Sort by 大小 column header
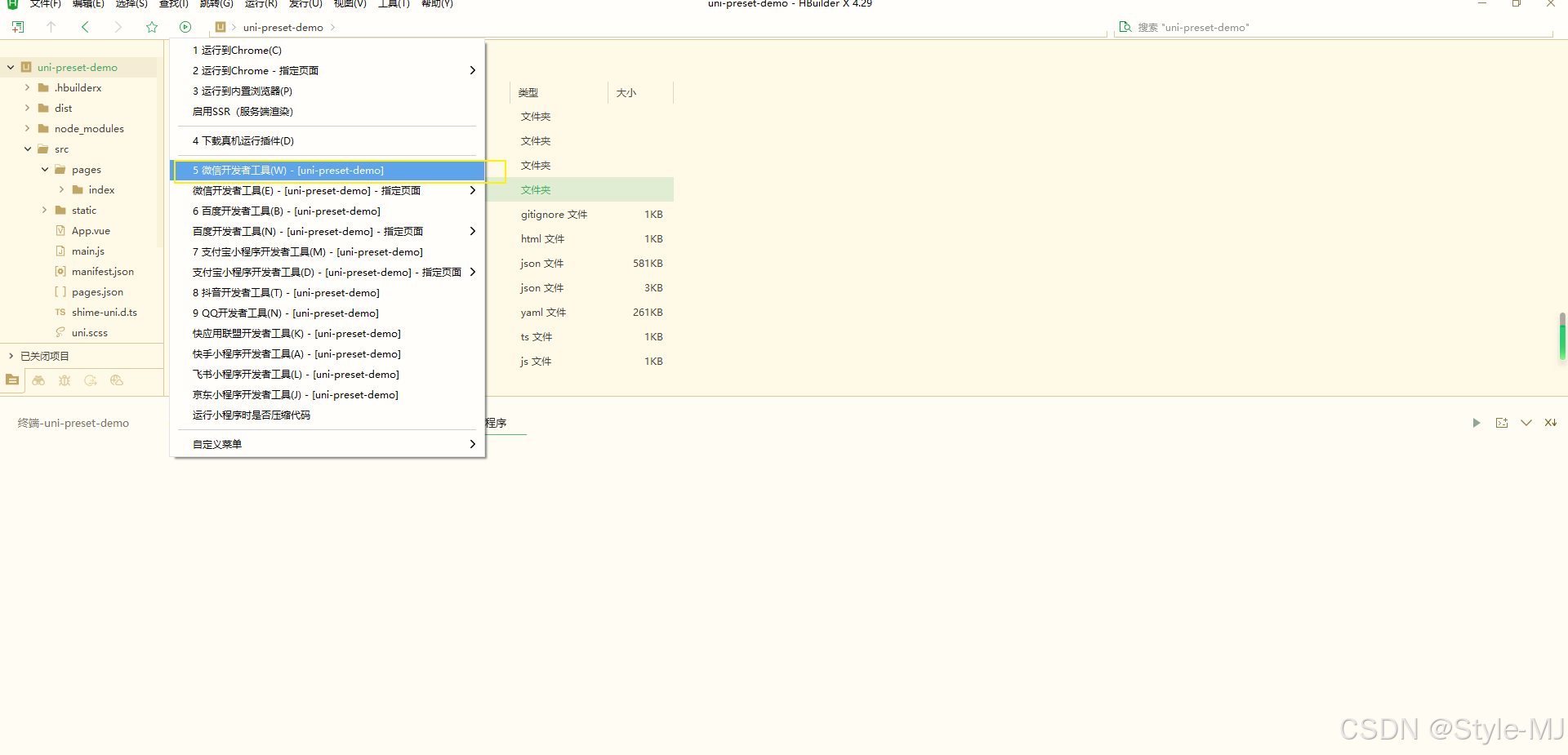This screenshot has height=755, width=1568. point(626,92)
